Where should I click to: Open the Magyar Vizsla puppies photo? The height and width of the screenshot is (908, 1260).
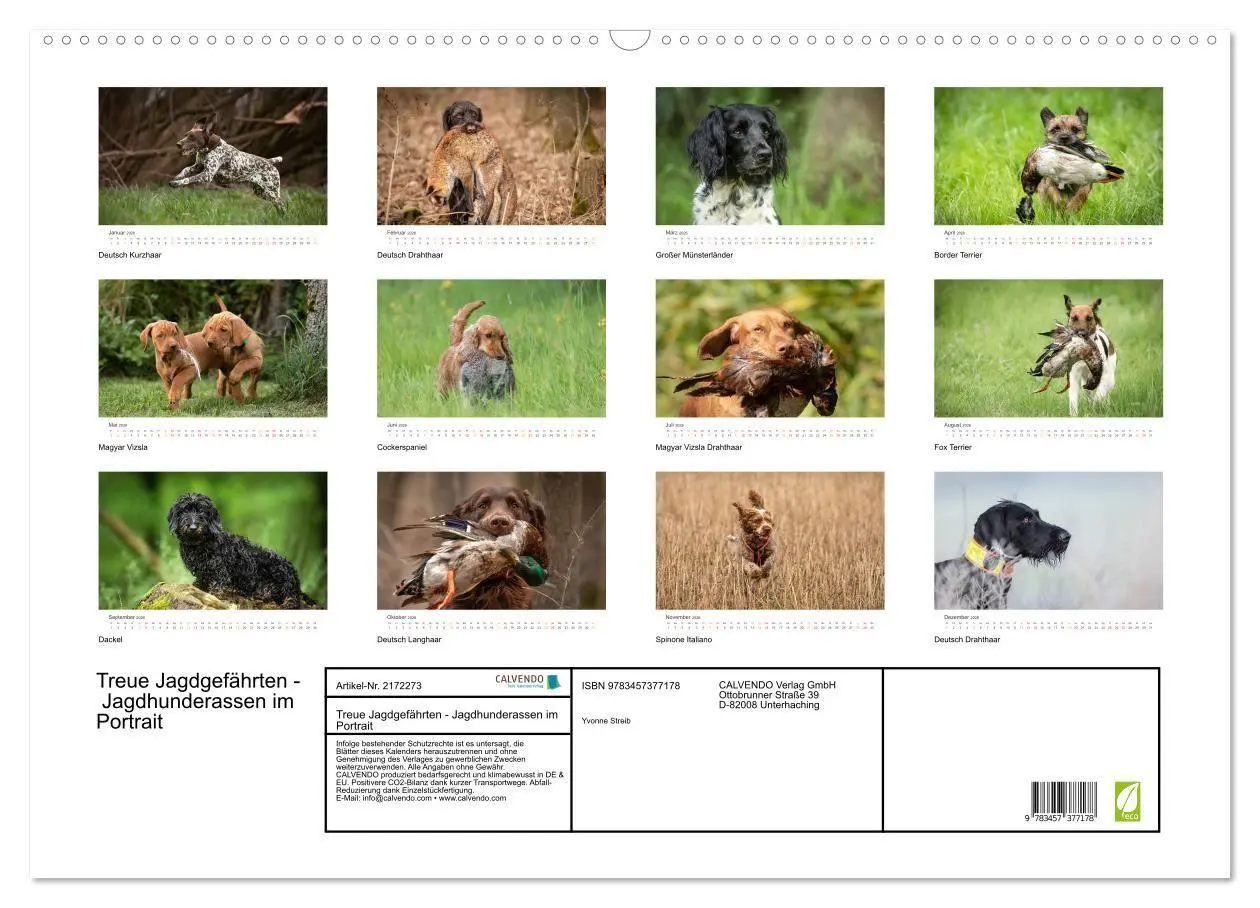tap(213, 348)
